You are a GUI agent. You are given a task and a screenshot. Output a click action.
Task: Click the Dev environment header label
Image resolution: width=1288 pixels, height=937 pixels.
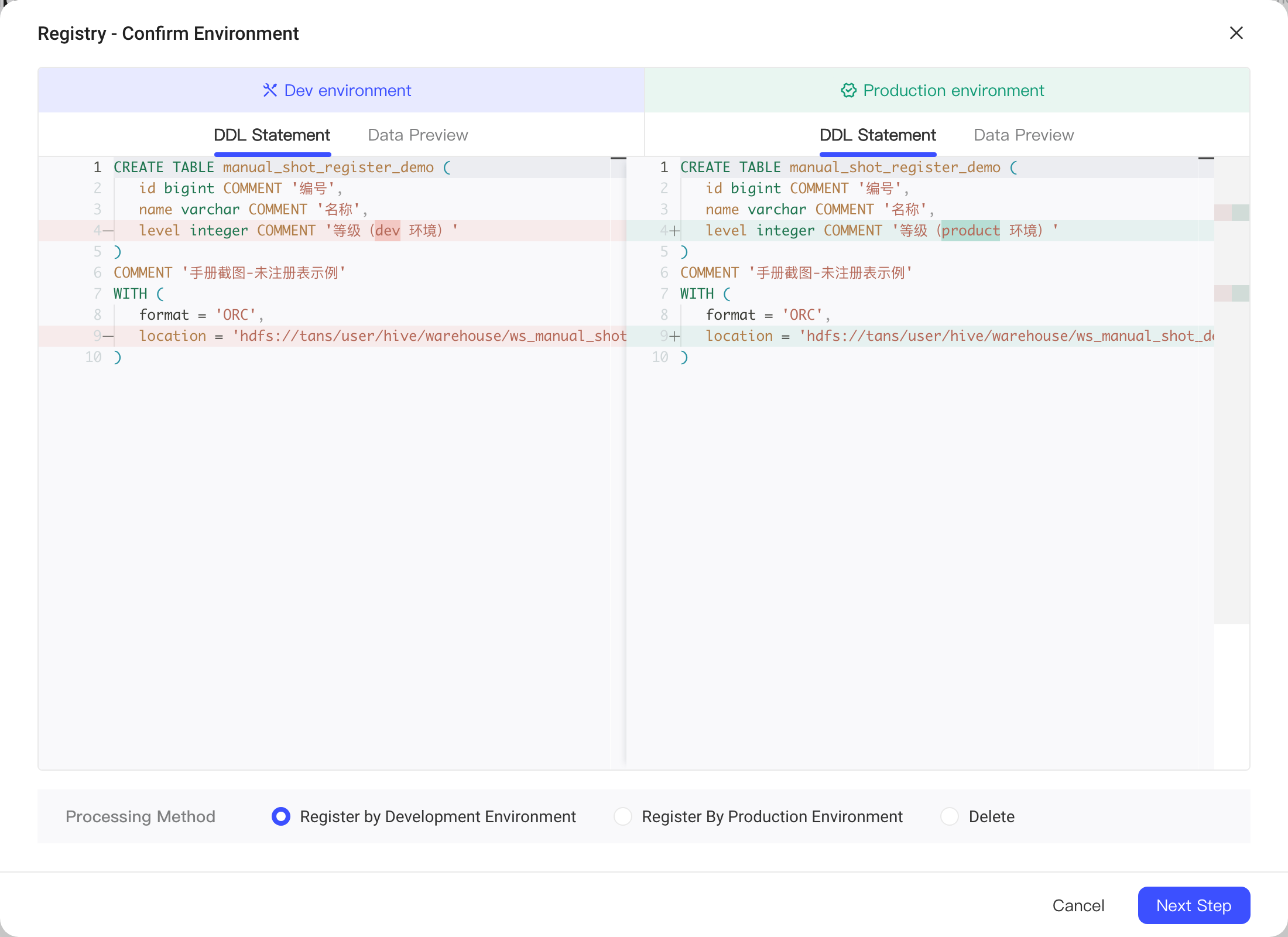click(348, 90)
